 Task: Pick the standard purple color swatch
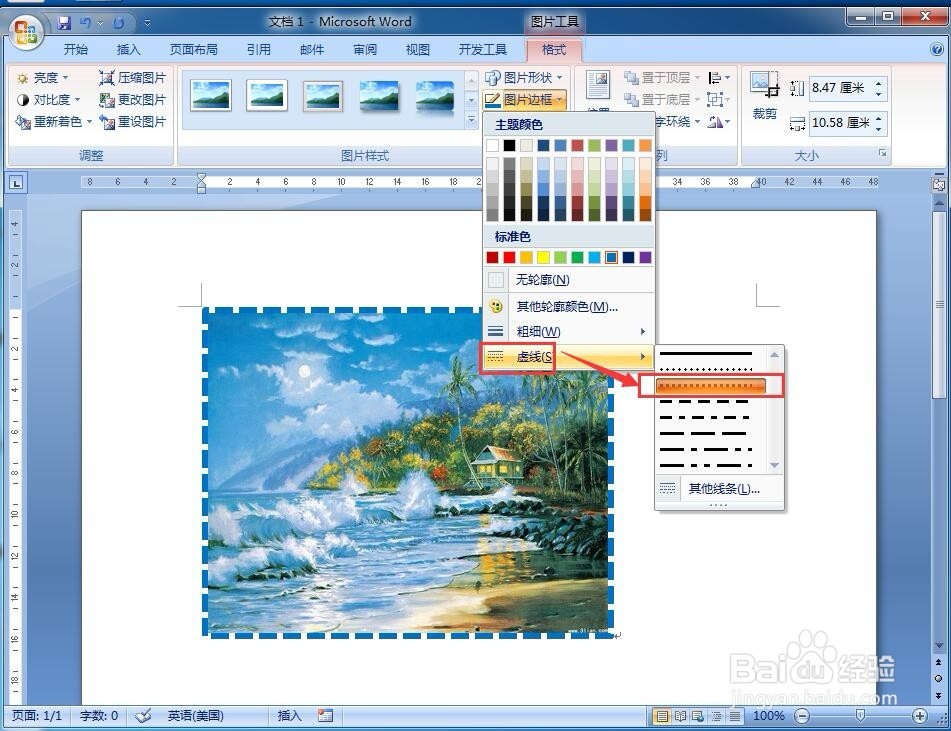(x=645, y=258)
